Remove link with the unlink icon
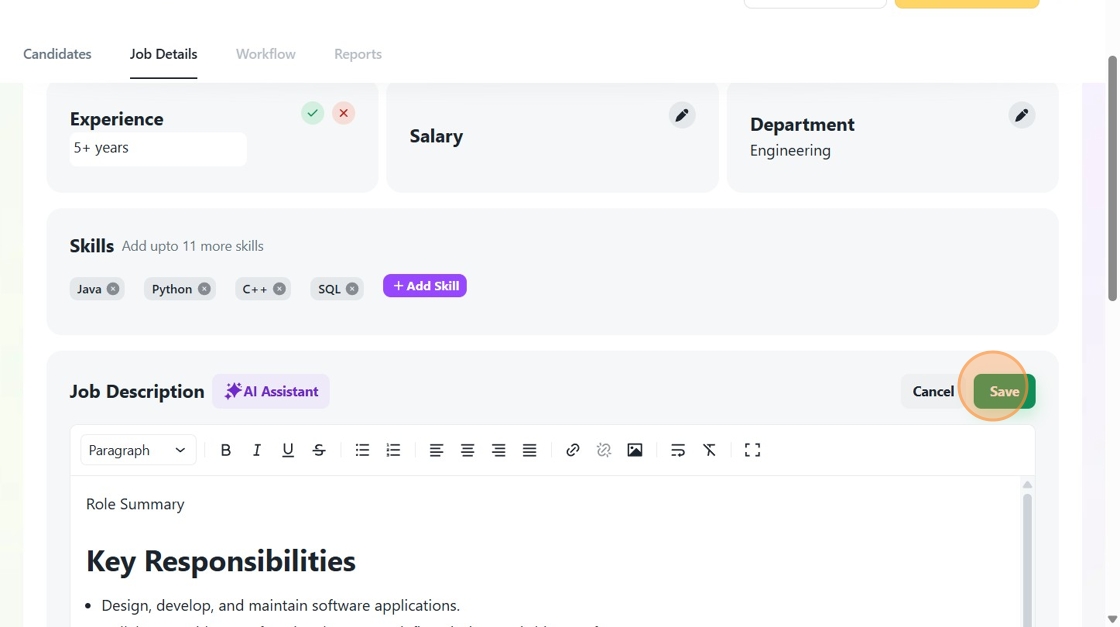The width and height of the screenshot is (1120, 627). coord(604,450)
